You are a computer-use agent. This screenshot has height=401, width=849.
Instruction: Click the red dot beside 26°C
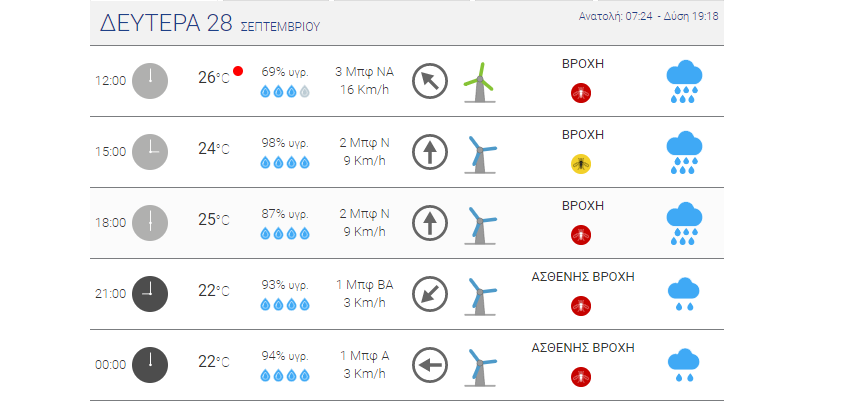[x=238, y=71]
